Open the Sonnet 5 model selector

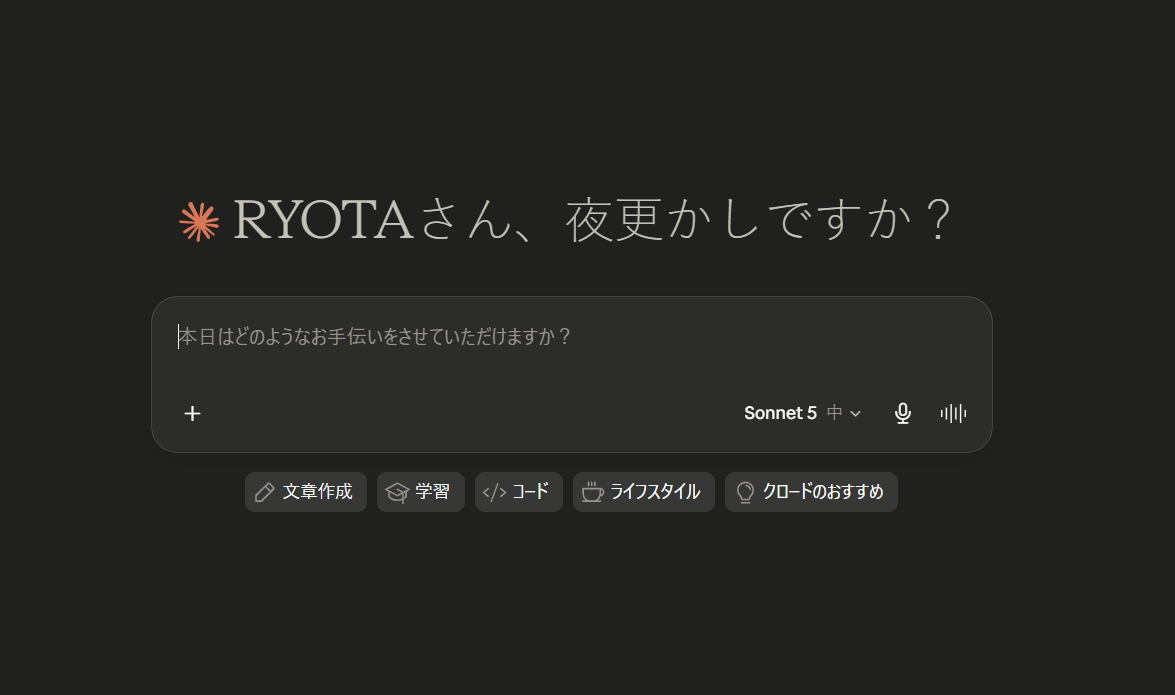pyautogui.click(x=803, y=413)
